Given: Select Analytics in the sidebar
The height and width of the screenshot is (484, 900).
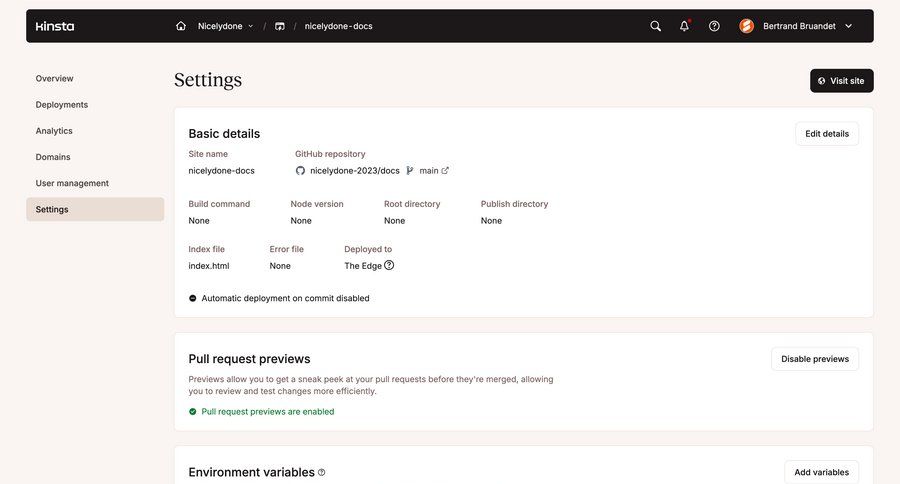Looking at the screenshot, I should (x=54, y=131).
